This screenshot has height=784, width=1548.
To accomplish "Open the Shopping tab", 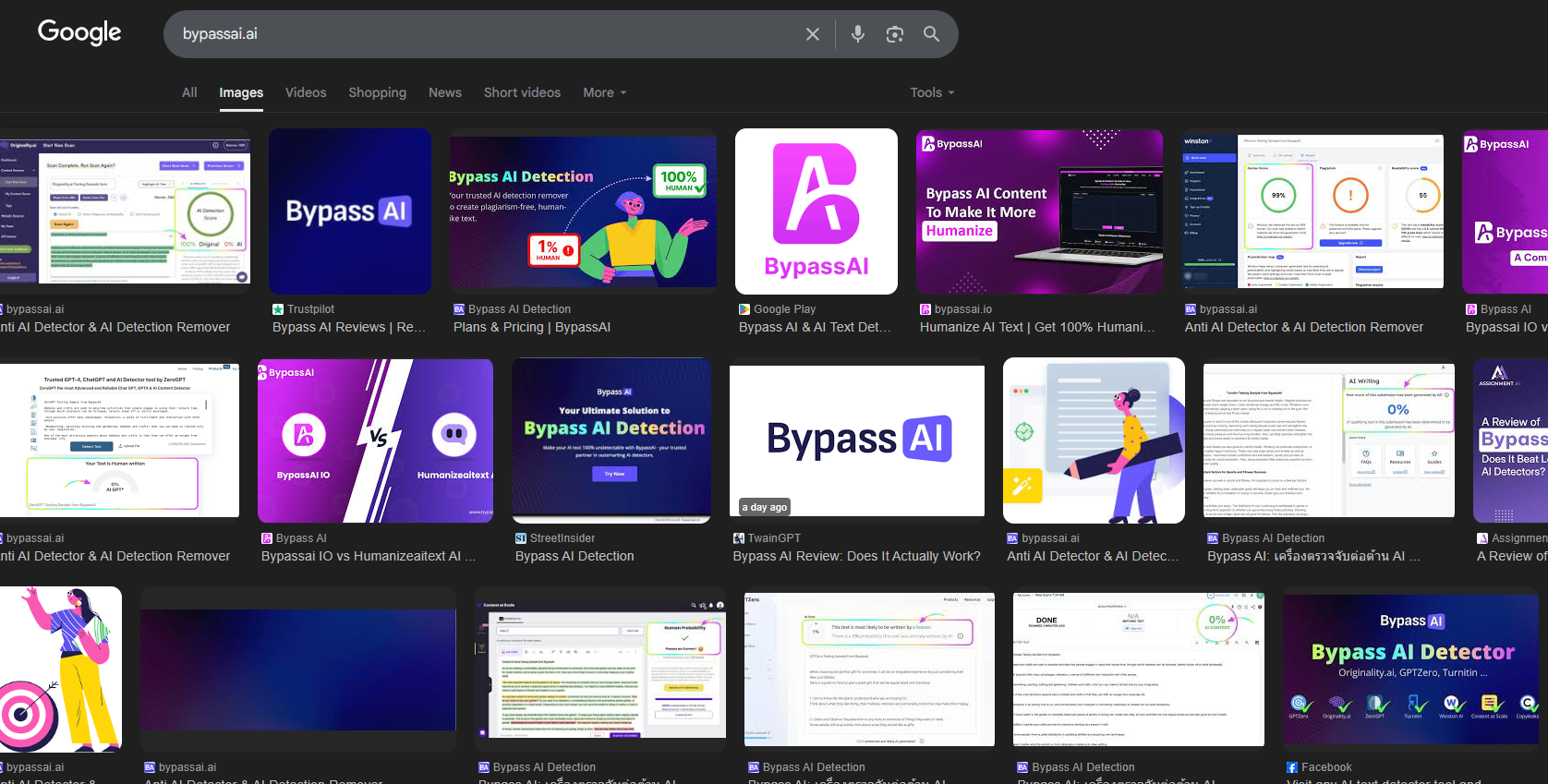I will (377, 92).
